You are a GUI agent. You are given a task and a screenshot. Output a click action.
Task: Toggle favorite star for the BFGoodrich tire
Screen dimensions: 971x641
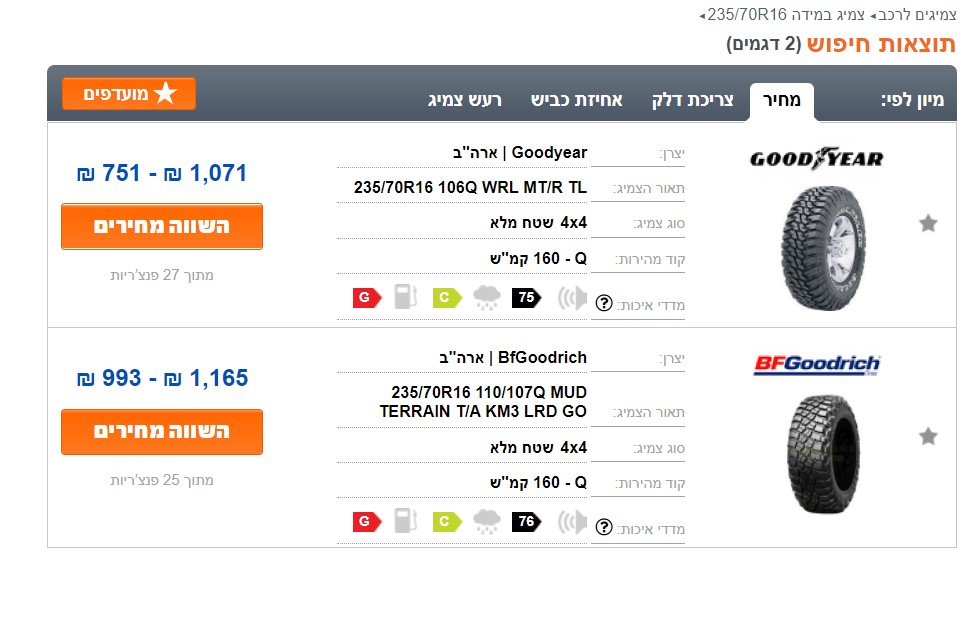(x=928, y=436)
